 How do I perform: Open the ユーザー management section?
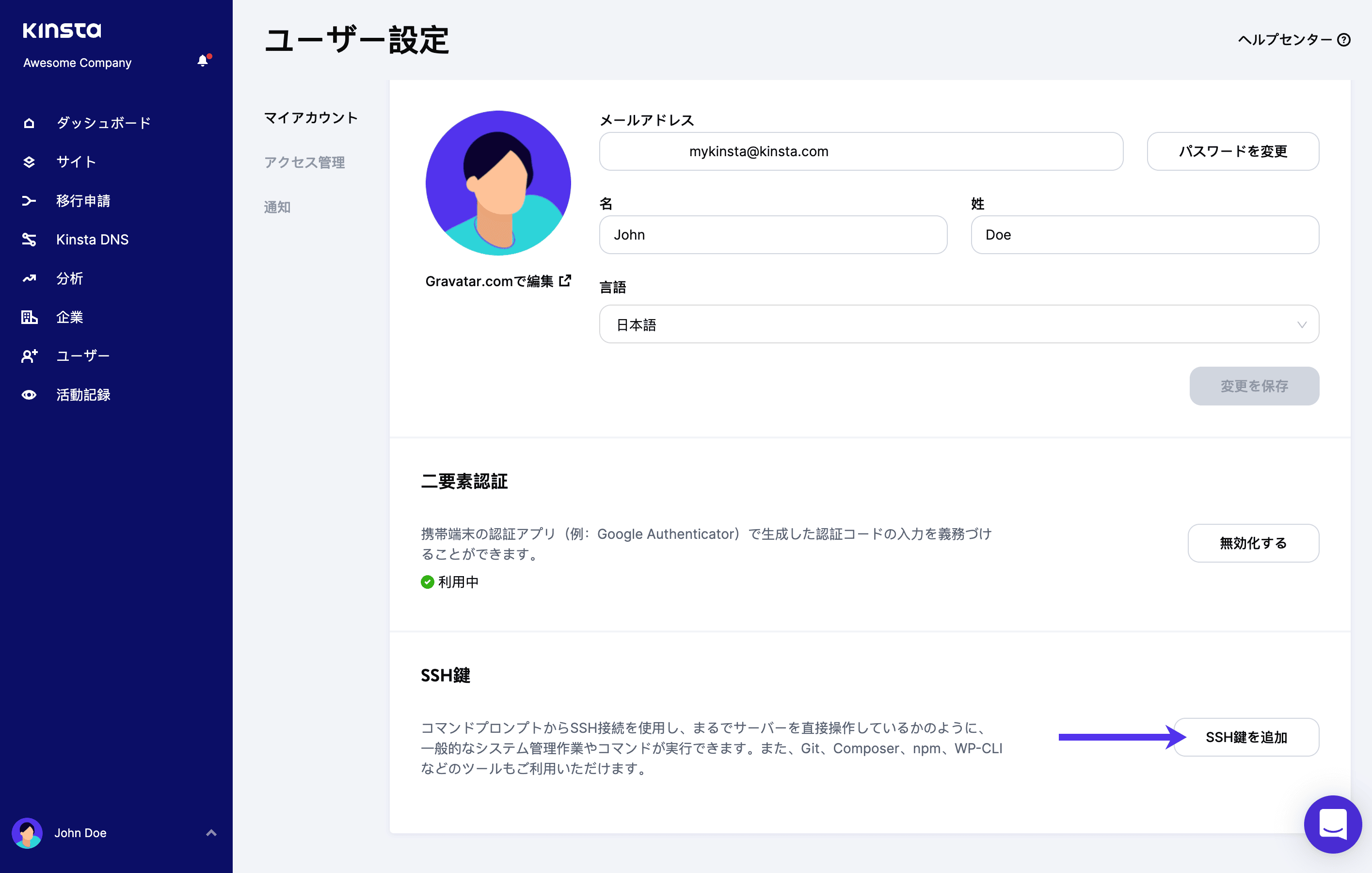[29, 356]
